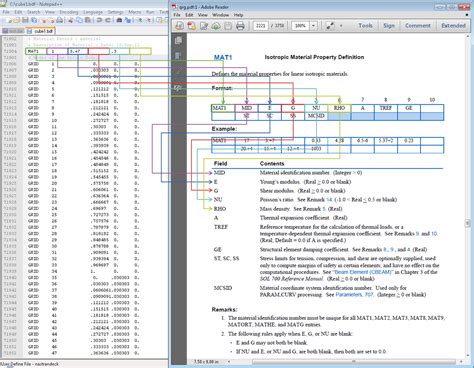Click the Zoom Out icon in Notepad++
Screen dimensions: 474x368
click(148, 20)
